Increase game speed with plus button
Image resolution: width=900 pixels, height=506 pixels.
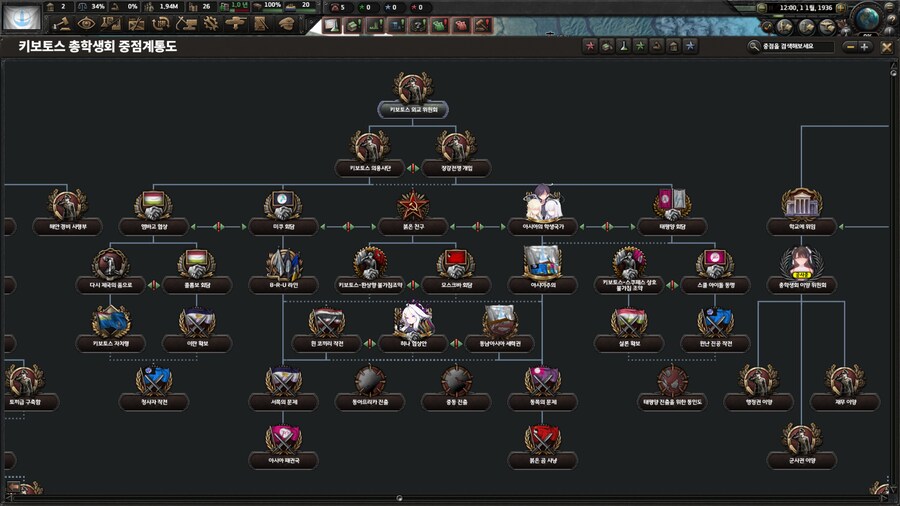(x=841, y=9)
